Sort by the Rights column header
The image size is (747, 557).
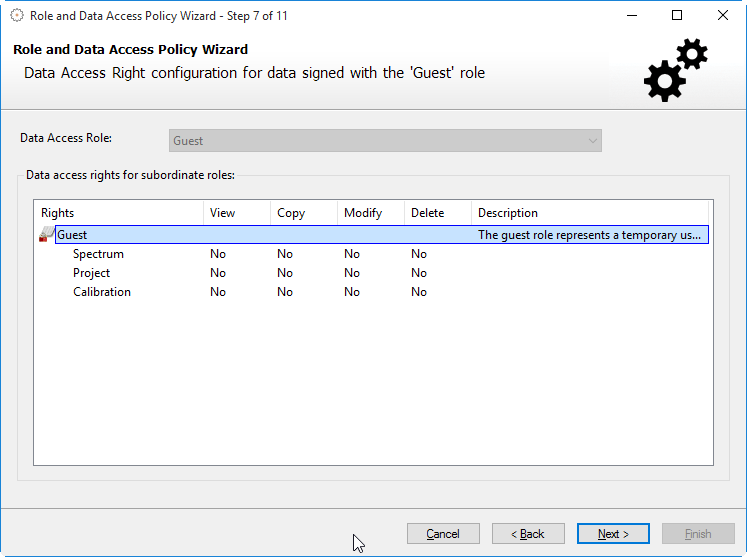point(118,213)
